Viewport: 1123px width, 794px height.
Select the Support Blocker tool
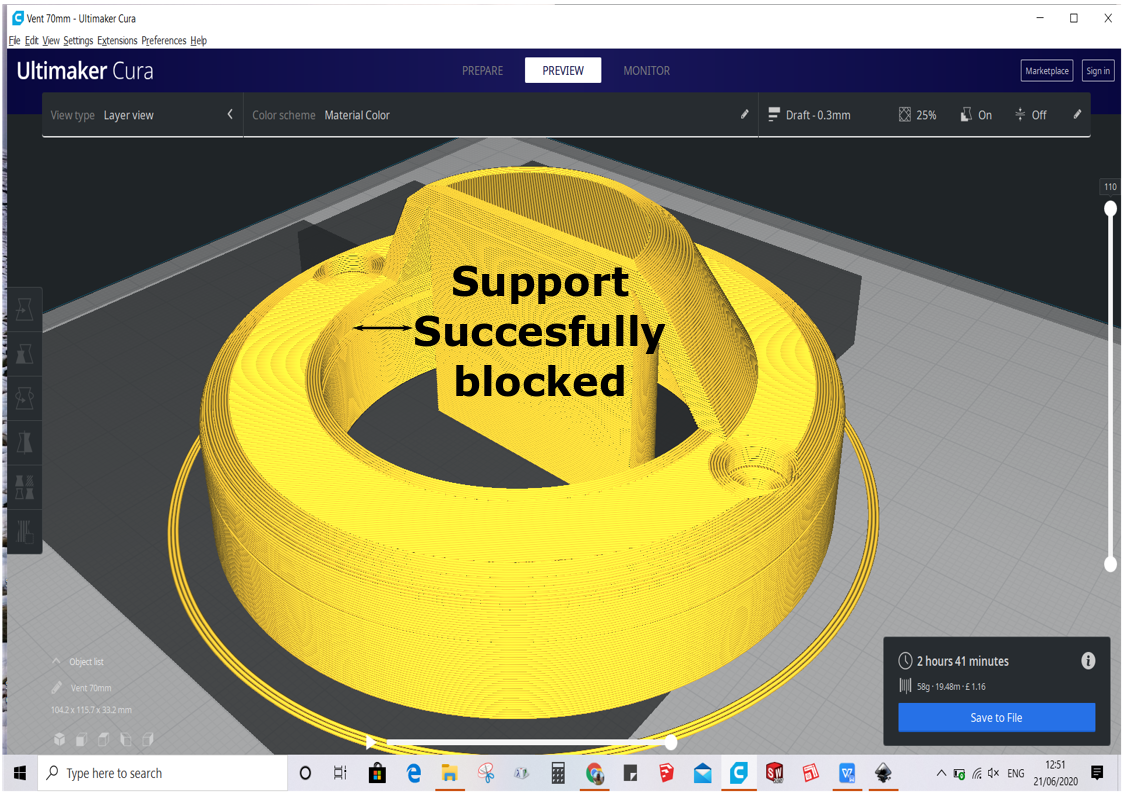coord(24,531)
